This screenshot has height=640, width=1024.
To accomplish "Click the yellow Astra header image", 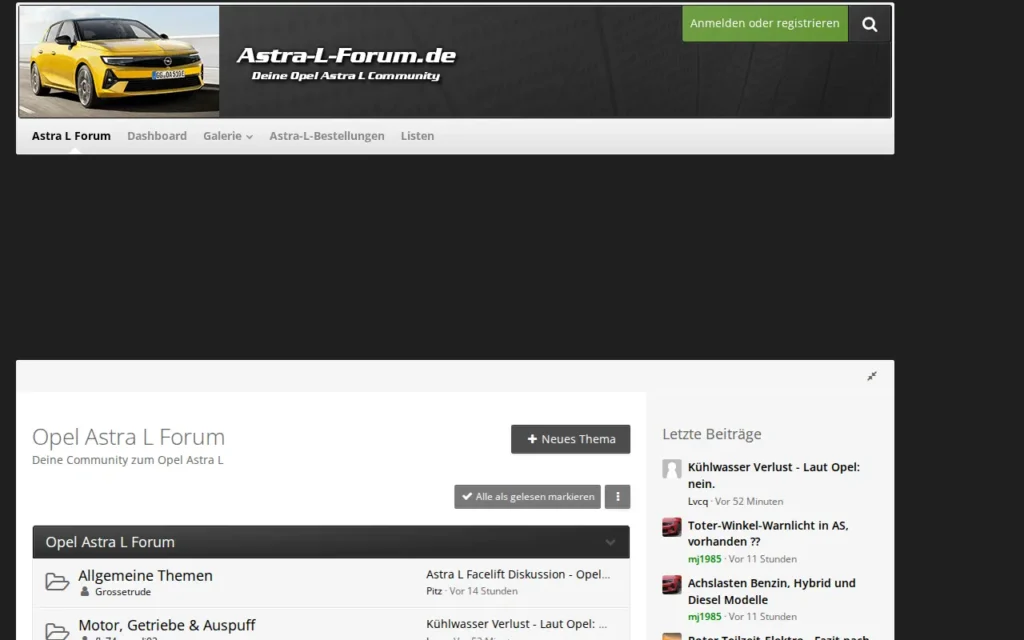I will pyautogui.click(x=120, y=61).
